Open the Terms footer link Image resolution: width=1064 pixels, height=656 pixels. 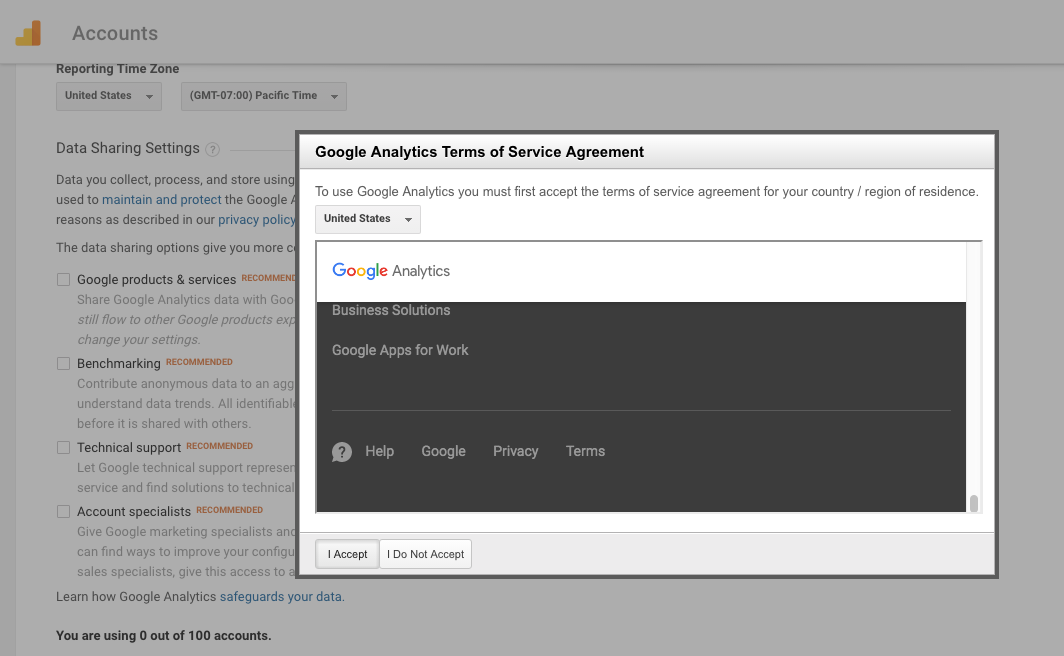click(585, 451)
